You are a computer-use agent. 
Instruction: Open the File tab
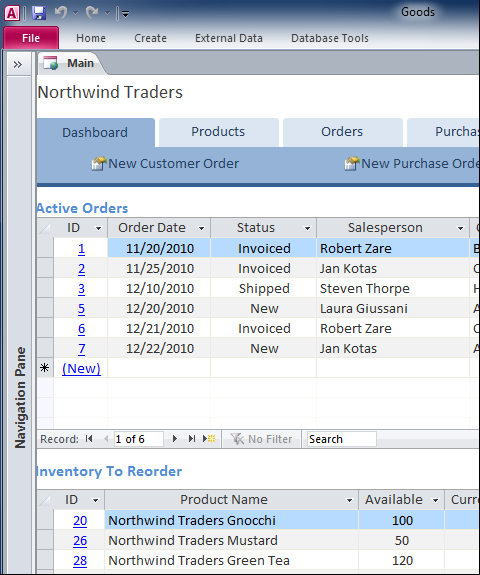31,38
